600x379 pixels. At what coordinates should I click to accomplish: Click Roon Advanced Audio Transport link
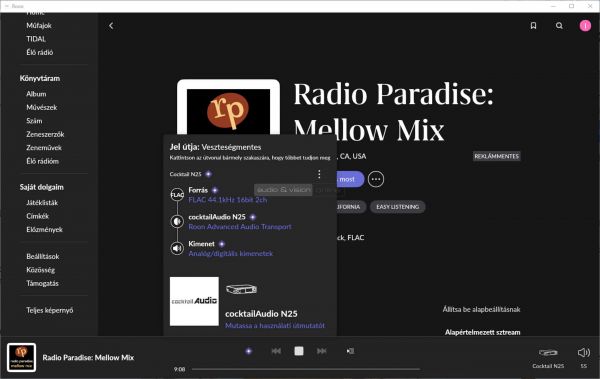point(240,227)
